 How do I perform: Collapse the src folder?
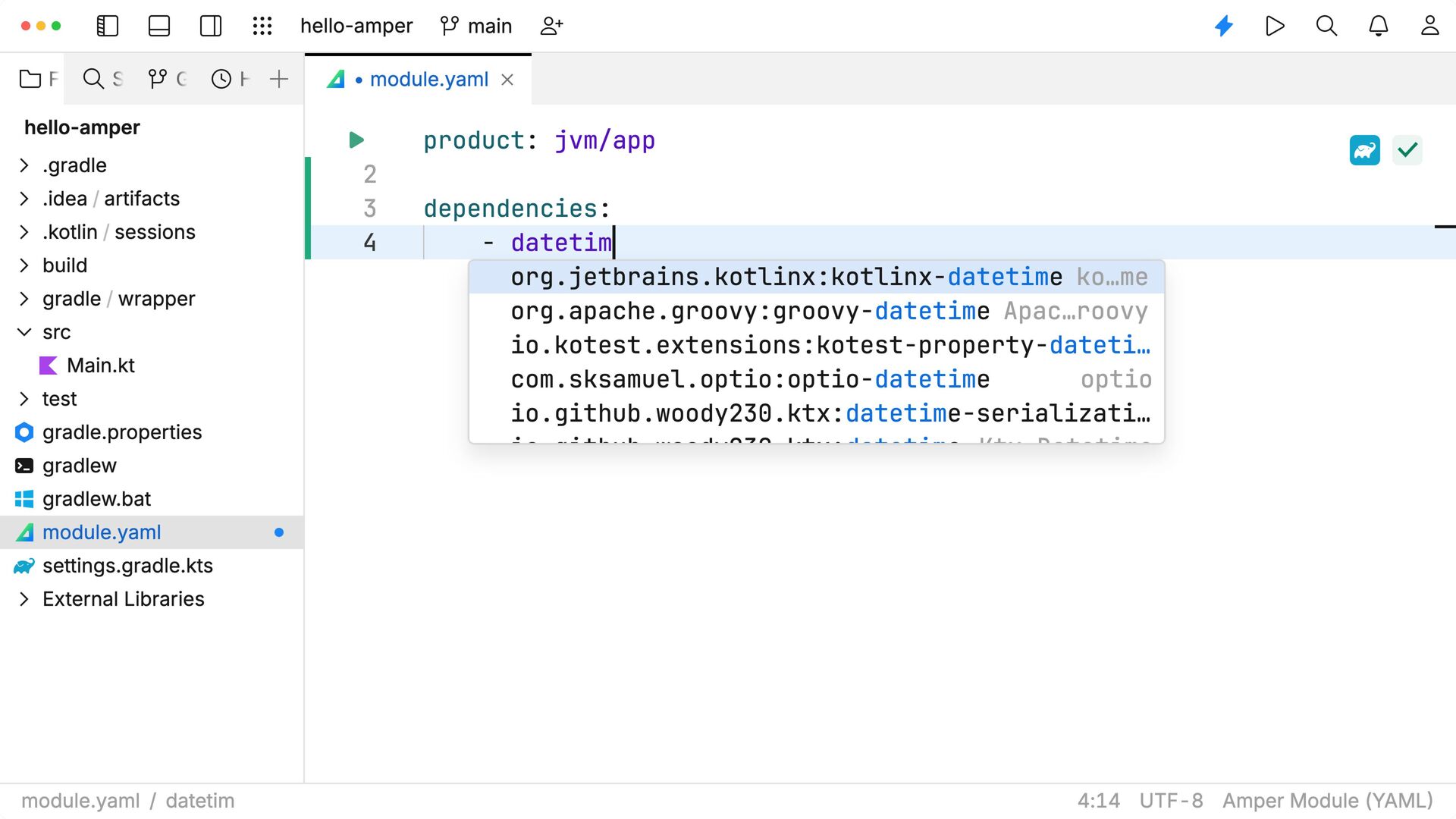(x=24, y=332)
